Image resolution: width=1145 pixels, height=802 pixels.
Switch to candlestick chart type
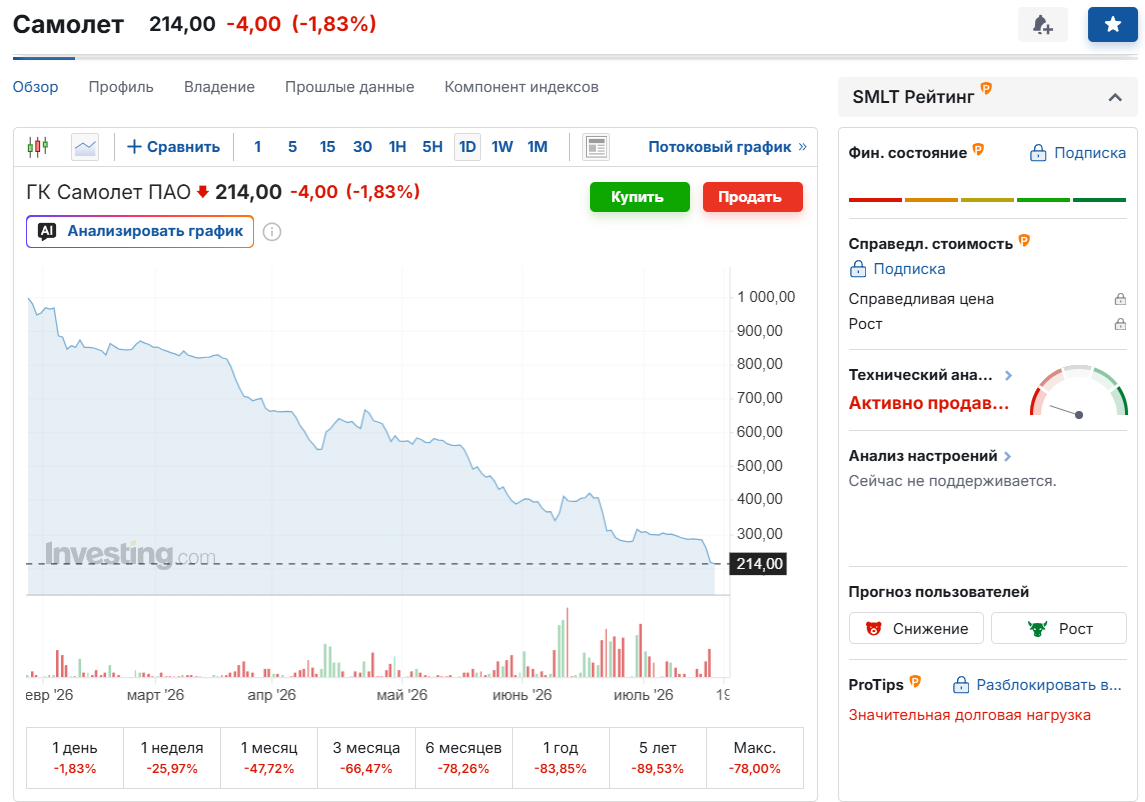[x=38, y=147]
